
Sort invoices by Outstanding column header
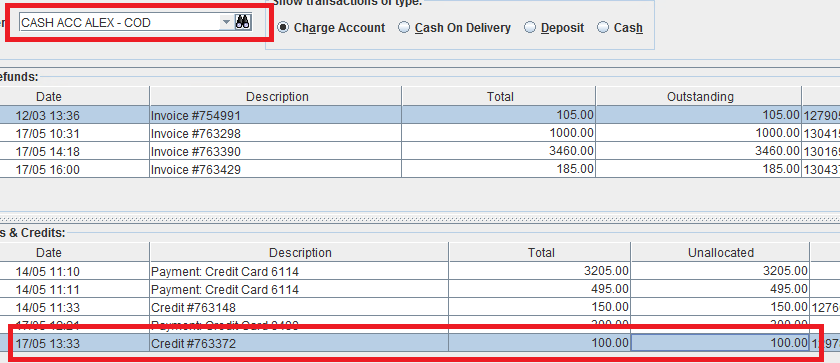click(x=699, y=96)
